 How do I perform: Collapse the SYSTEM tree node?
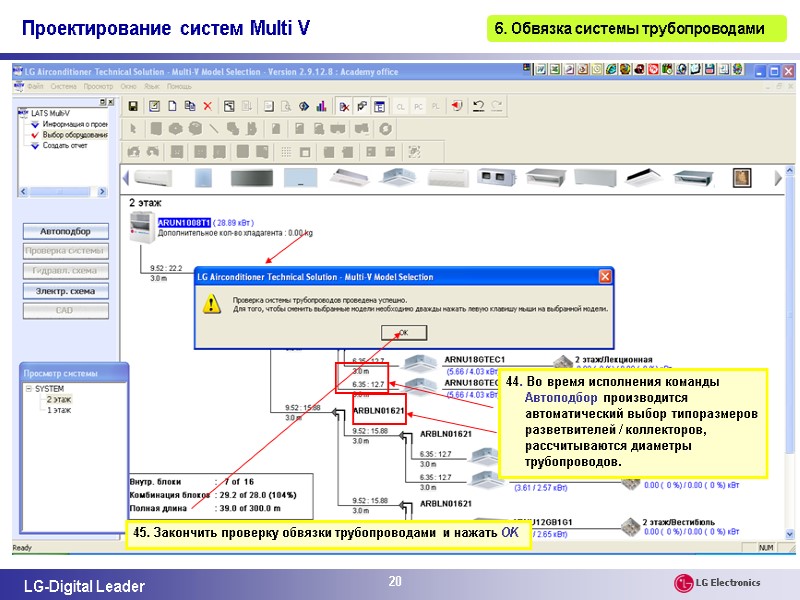point(29,389)
